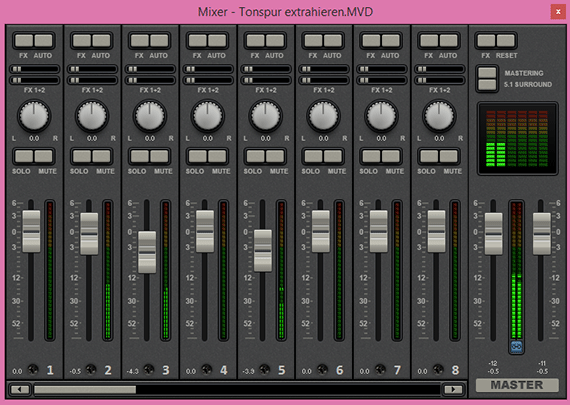Screen dimensions: 570x405
Task: Click channel 5 volume value -3.9
Action: [x=248, y=372]
